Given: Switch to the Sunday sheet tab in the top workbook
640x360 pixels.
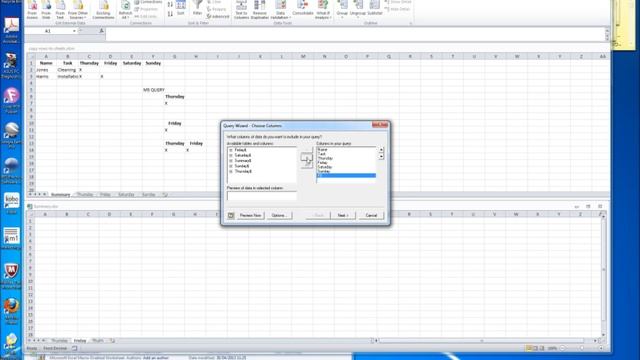Looking at the screenshot, I should click(x=149, y=195).
